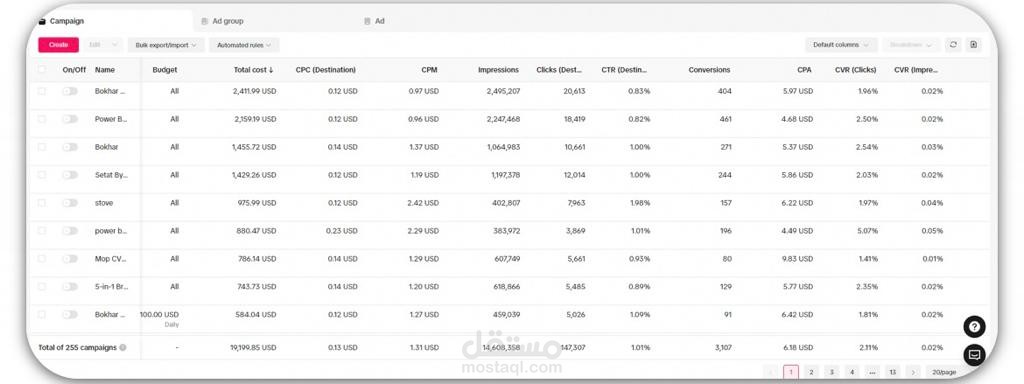The height and width of the screenshot is (384, 1024).
Task: Toggle switch for campaign costing 1,455.72 USD
Action: [70, 147]
